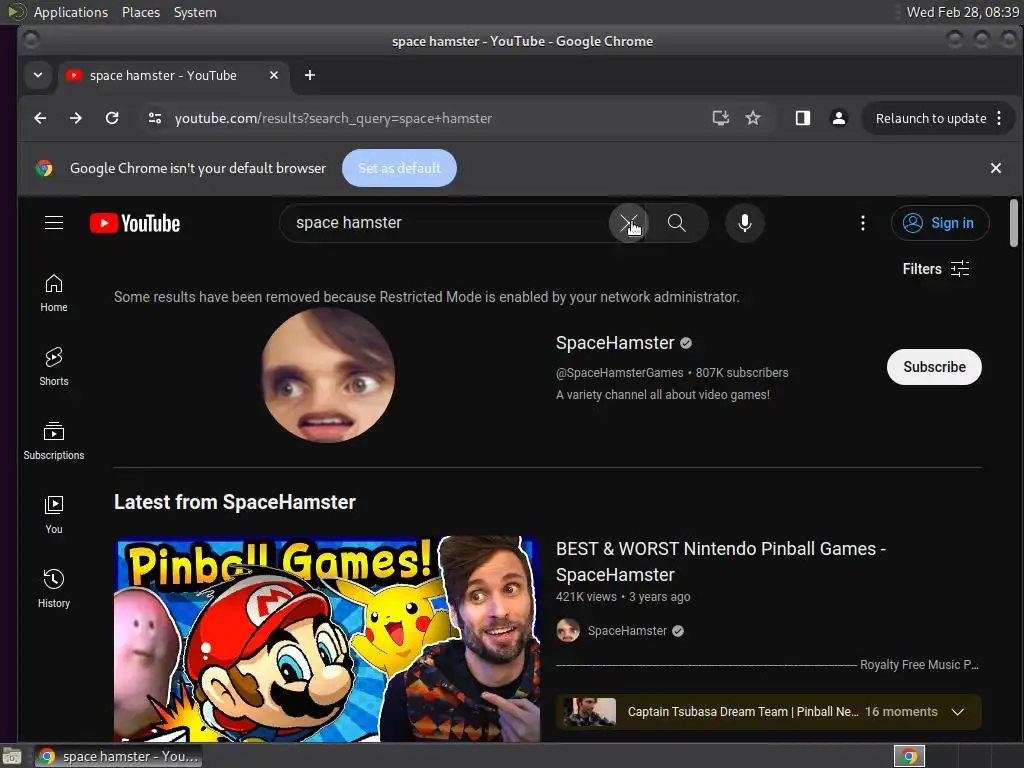Open the SpaceHamster channel title
This screenshot has width=1024, height=768.
coord(615,343)
